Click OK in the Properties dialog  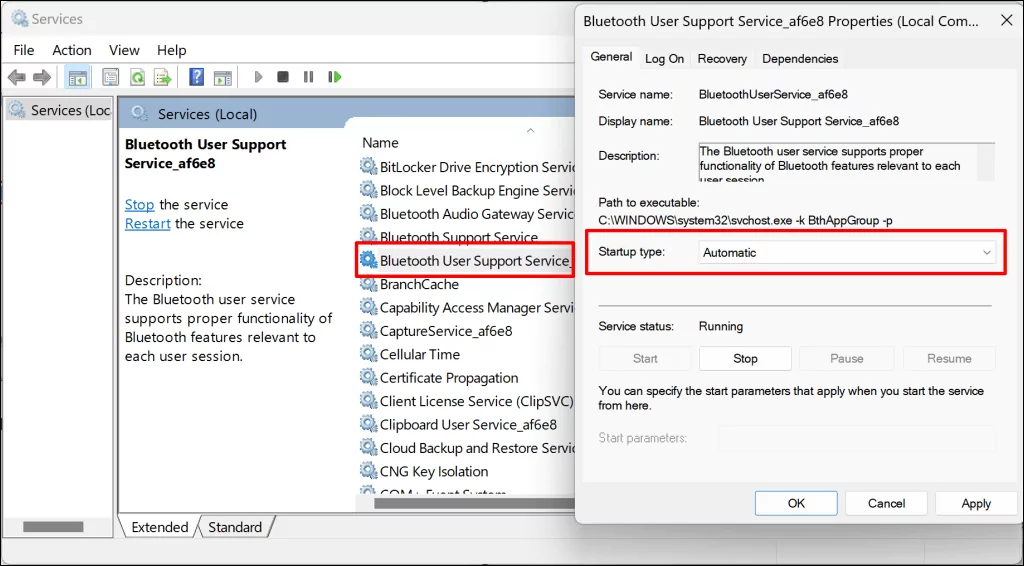point(796,503)
